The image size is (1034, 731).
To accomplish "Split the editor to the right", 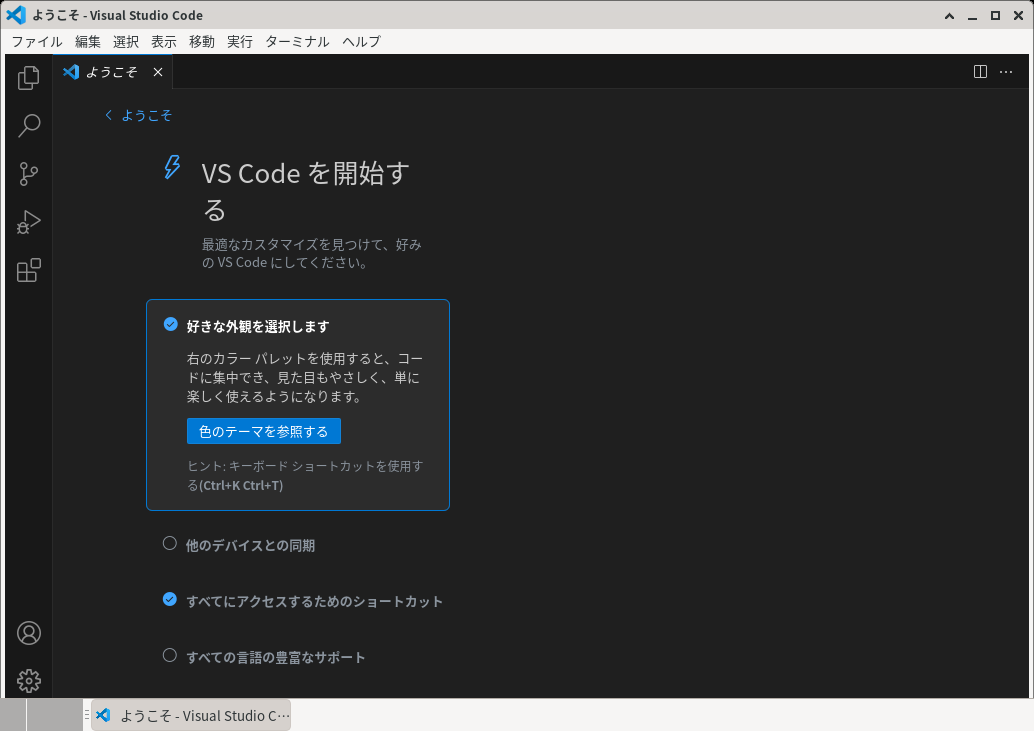I will (981, 72).
